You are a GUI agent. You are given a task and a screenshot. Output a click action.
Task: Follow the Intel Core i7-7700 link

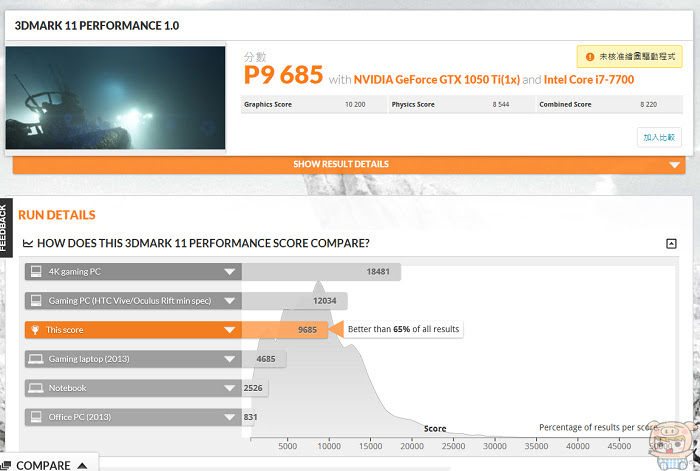click(x=589, y=79)
